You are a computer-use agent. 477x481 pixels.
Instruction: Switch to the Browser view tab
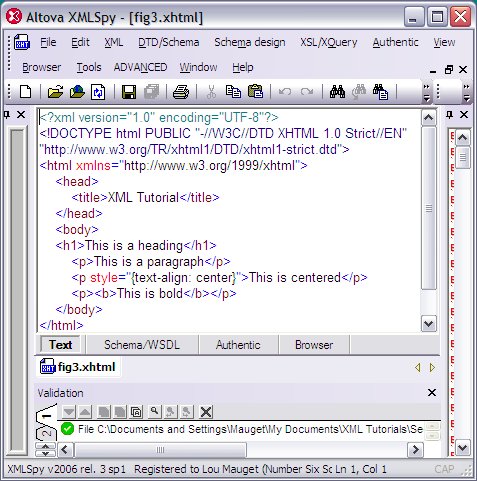point(314,345)
